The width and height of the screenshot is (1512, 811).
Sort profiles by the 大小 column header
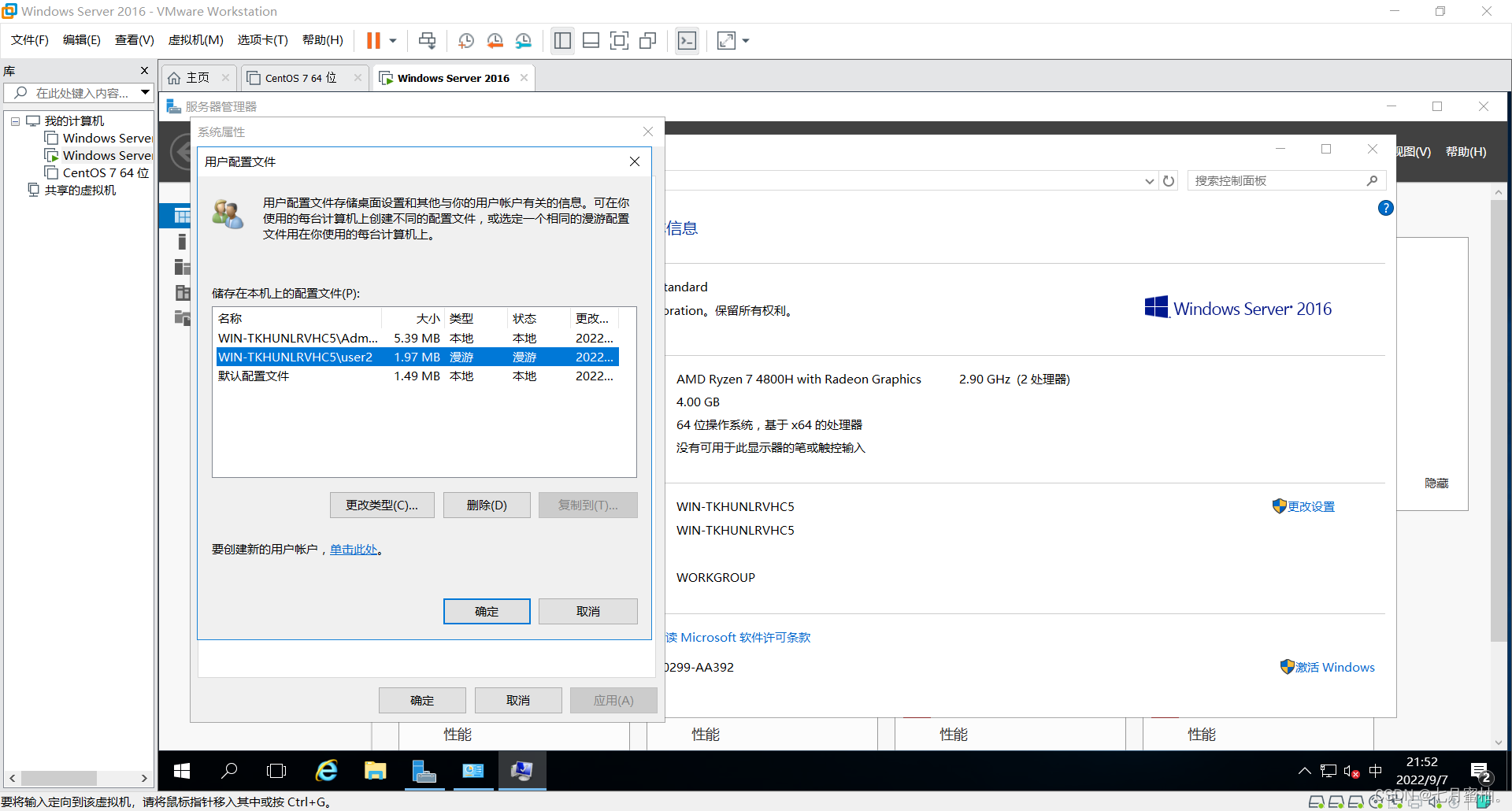pyautogui.click(x=413, y=319)
